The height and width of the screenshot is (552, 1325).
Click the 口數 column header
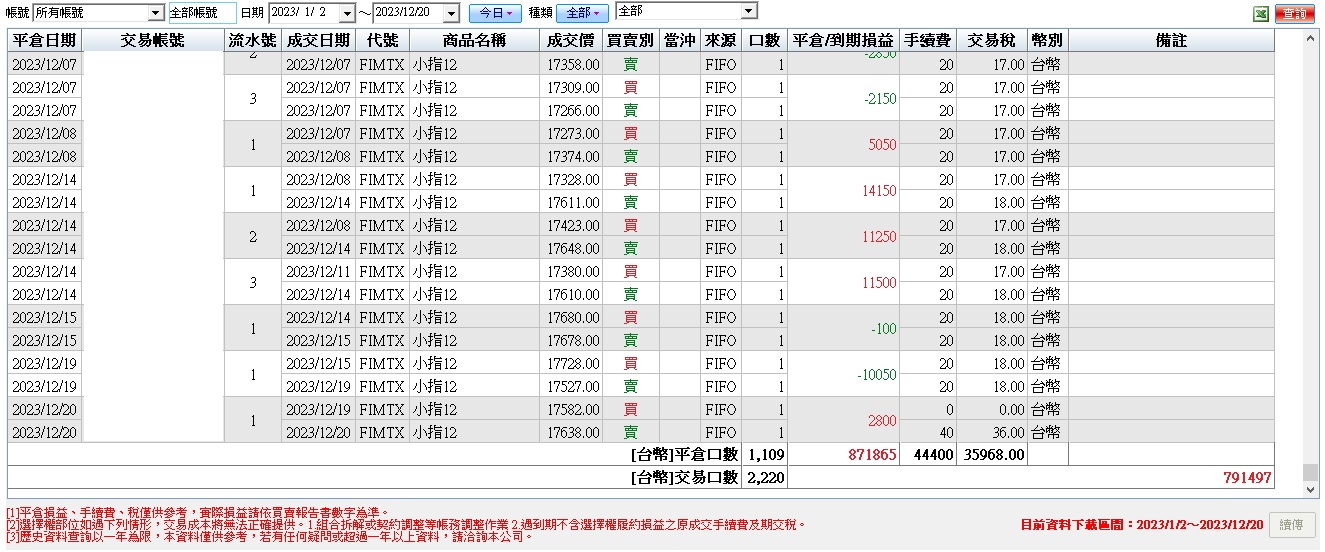pyautogui.click(x=764, y=40)
